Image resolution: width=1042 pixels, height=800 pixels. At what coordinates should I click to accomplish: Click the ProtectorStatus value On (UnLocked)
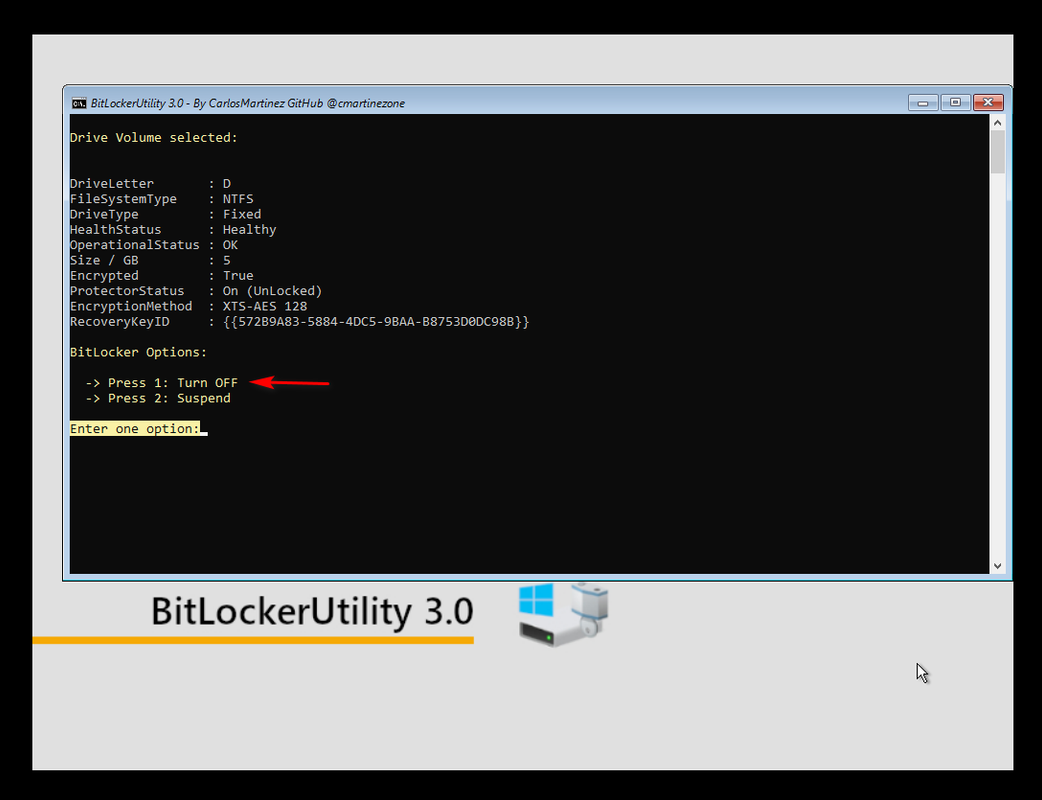(x=272, y=290)
